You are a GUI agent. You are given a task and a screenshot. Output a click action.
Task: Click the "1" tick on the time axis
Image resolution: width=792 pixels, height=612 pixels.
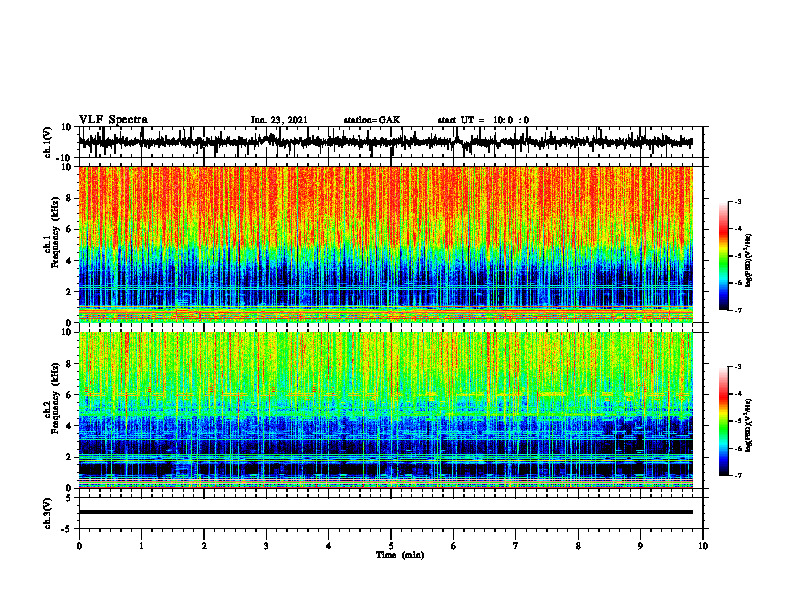pyautogui.click(x=141, y=546)
